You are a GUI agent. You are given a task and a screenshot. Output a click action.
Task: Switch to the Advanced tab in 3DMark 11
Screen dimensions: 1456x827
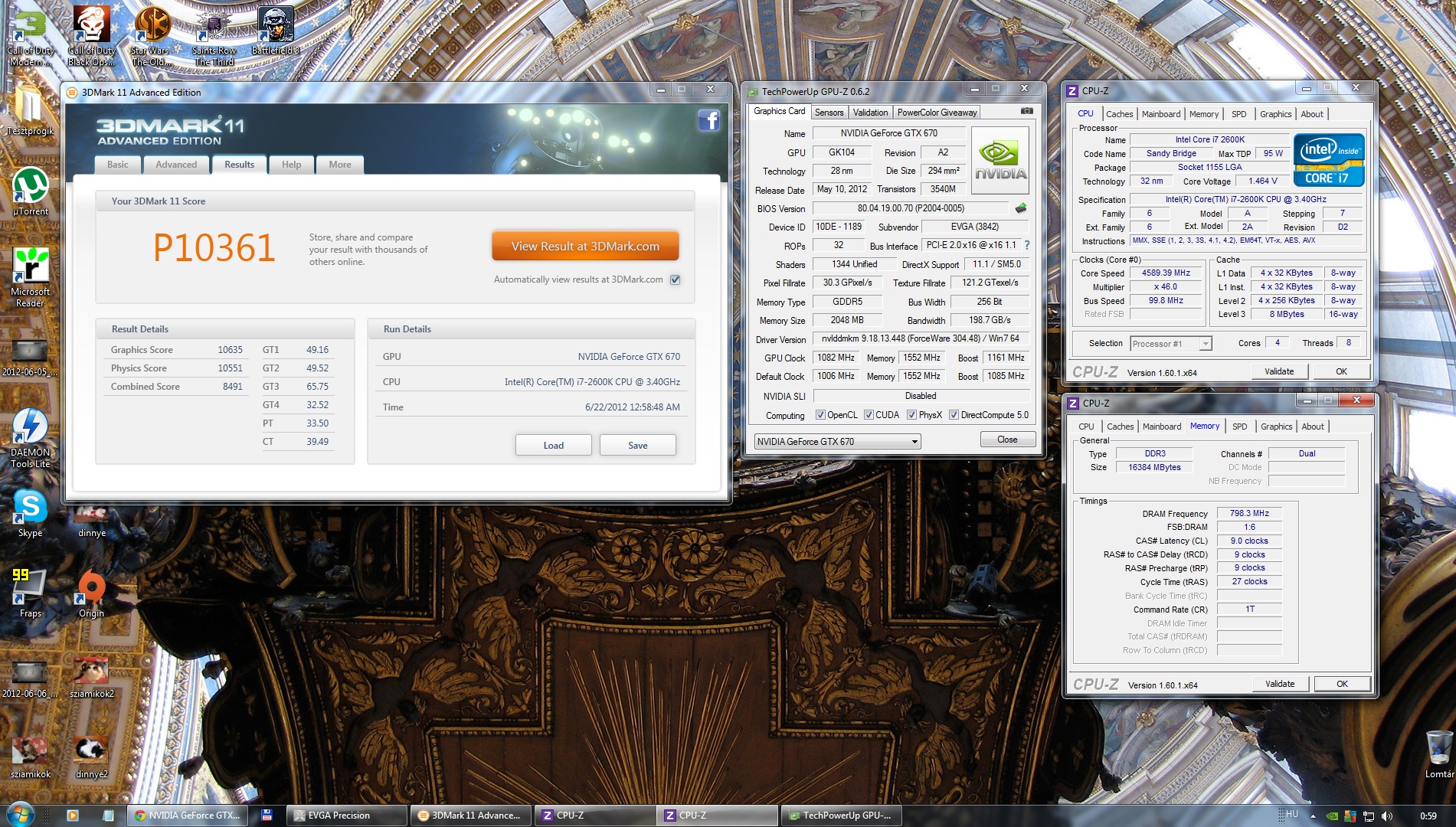176,165
